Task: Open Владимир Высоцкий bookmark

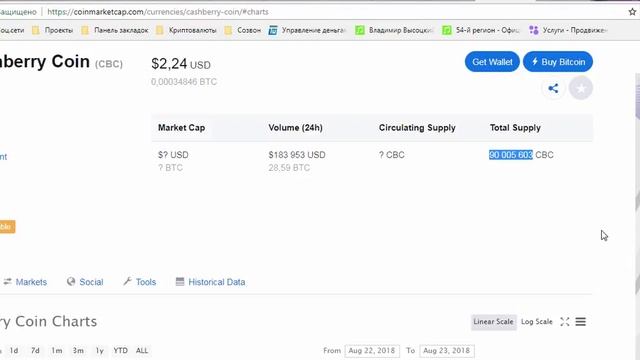Action: tap(394, 30)
